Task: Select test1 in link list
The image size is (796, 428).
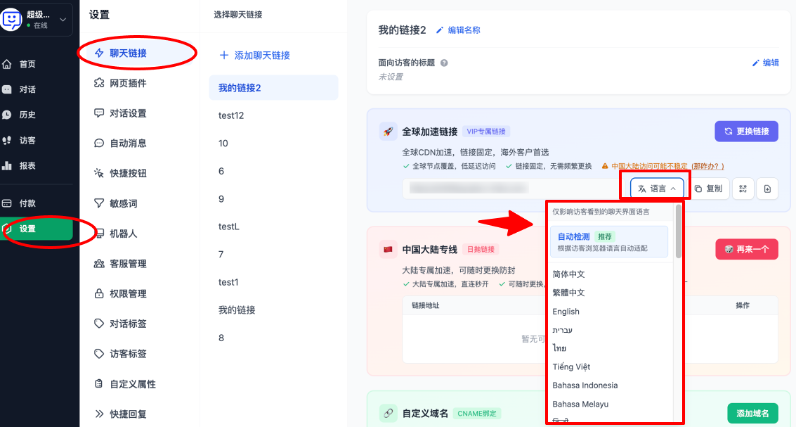Action: point(228,282)
